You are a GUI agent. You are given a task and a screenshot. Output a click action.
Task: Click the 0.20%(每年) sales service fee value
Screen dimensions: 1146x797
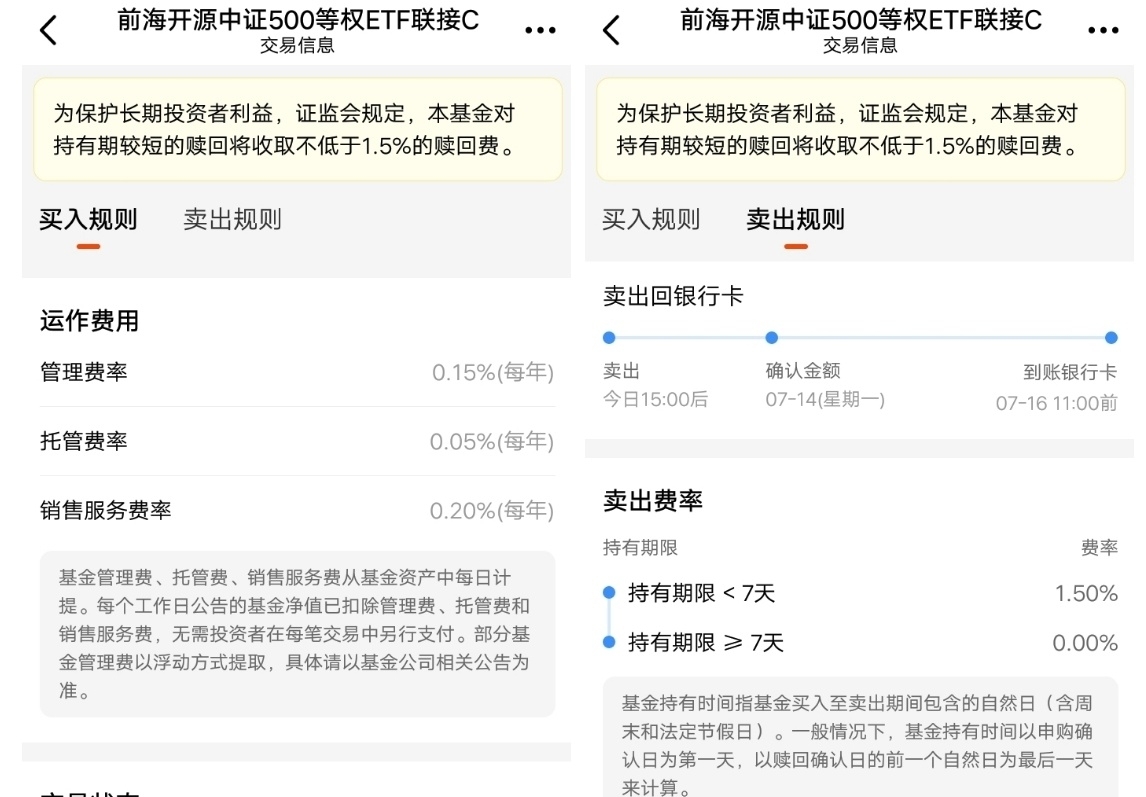point(491,510)
